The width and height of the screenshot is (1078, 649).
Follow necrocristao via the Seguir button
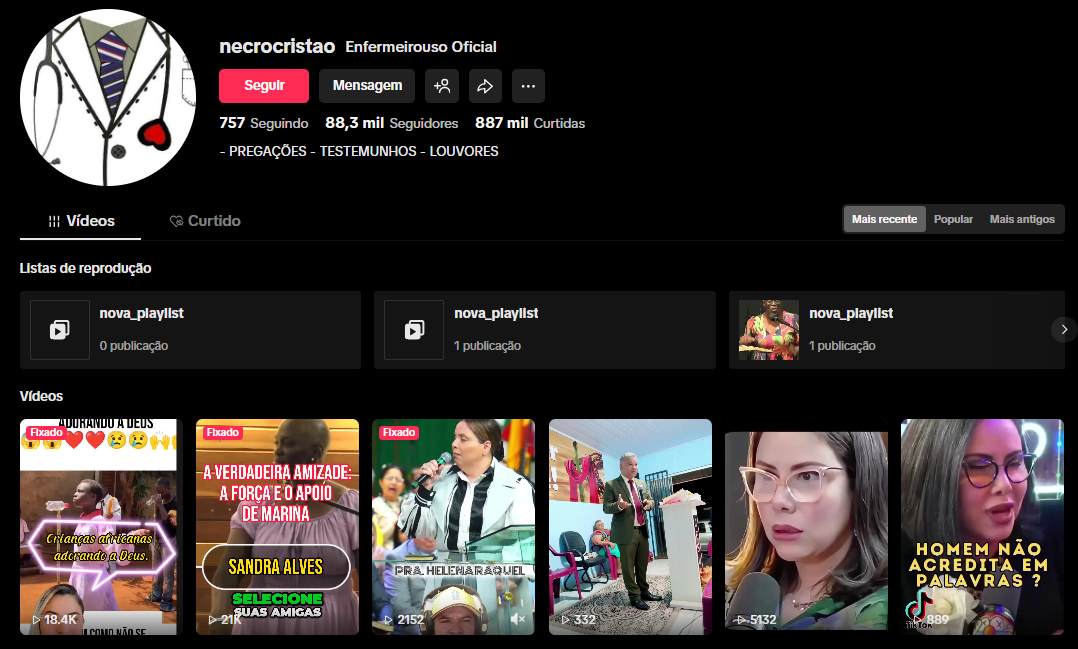pos(264,86)
